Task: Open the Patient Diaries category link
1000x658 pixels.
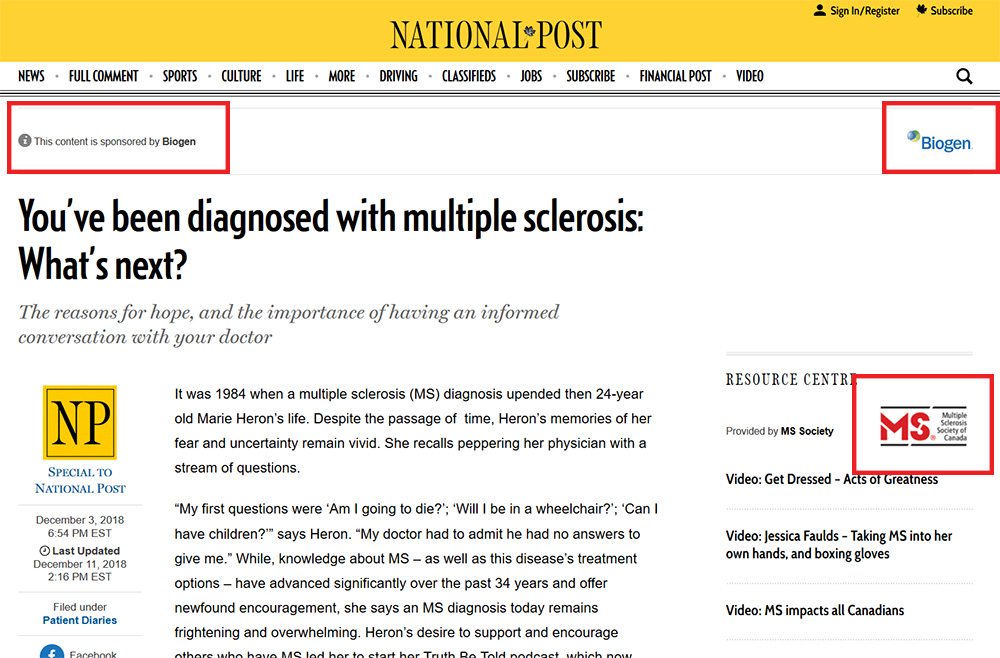Action: pos(80,620)
